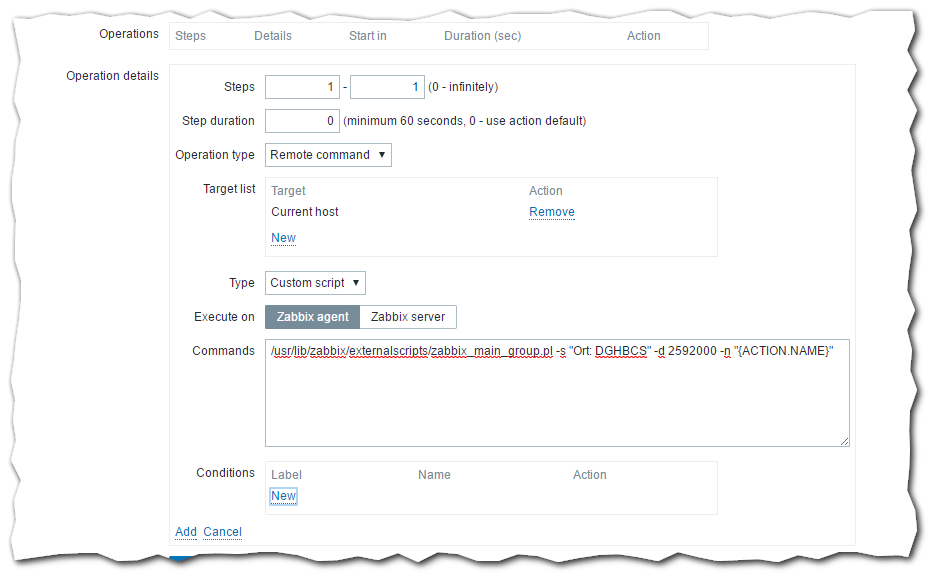Click the Name column header in Conditions
This screenshot has height=581, width=936.
[x=434, y=475]
